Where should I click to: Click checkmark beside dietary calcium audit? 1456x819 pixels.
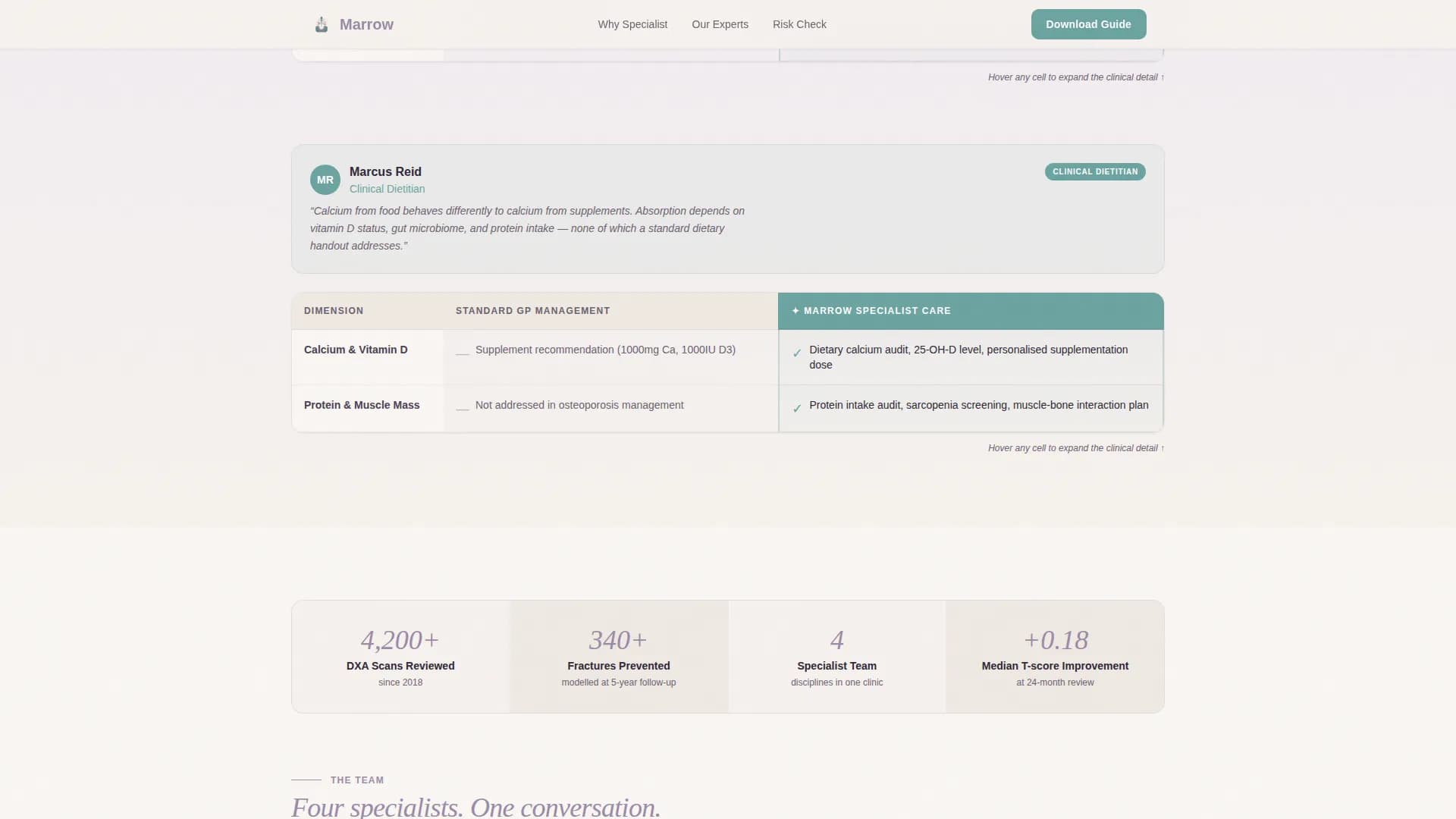point(797,353)
